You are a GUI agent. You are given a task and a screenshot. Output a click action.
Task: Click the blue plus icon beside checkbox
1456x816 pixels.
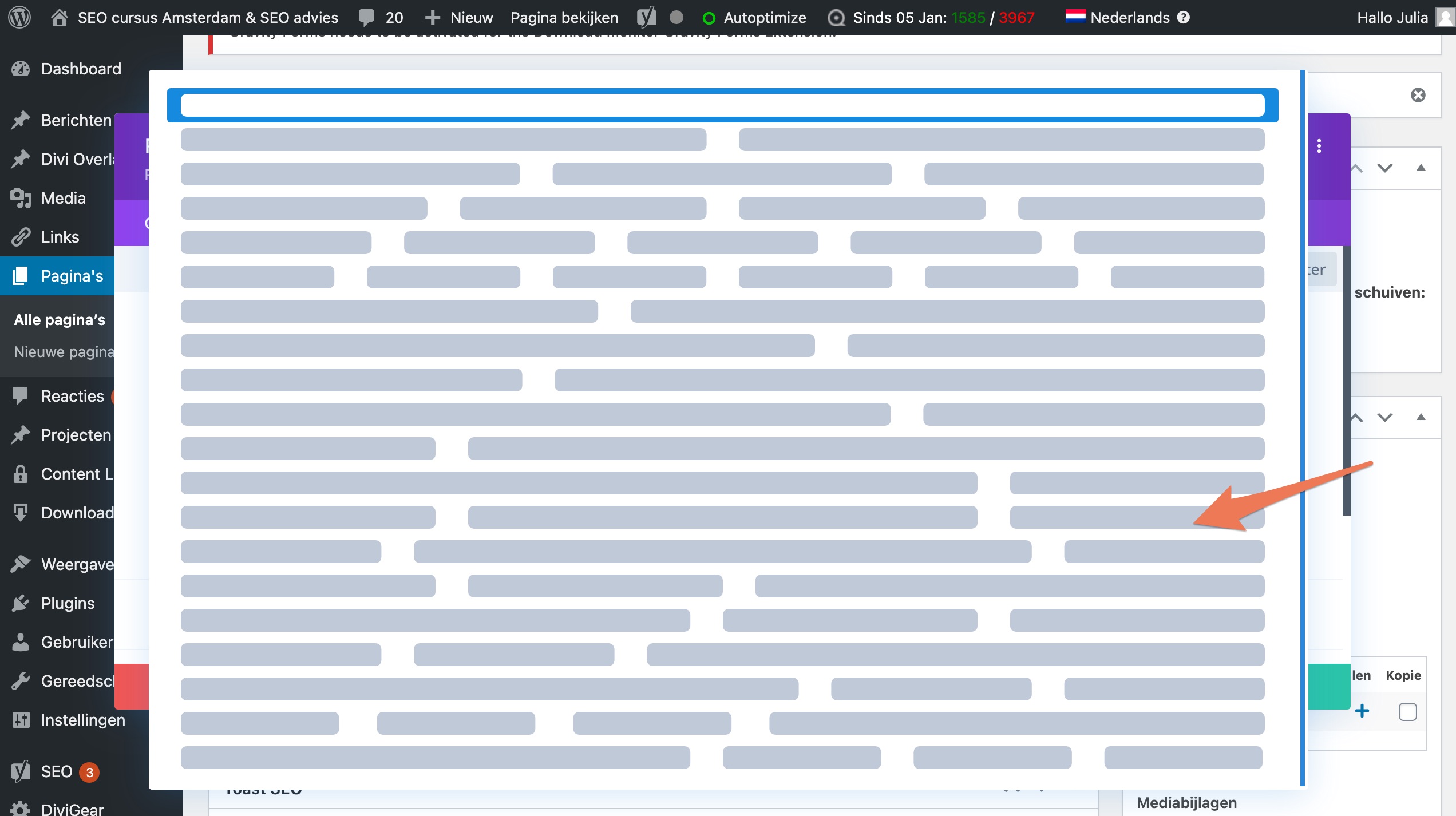(x=1362, y=711)
